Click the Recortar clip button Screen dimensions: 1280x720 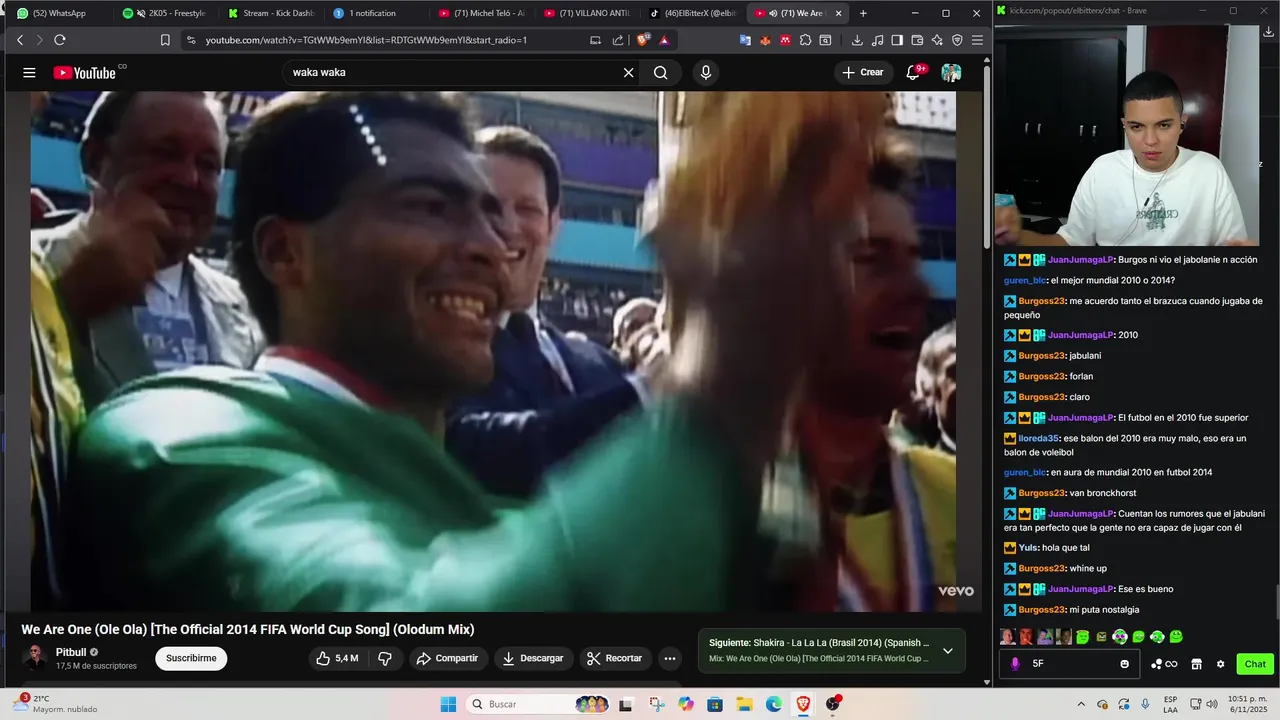[615, 658]
